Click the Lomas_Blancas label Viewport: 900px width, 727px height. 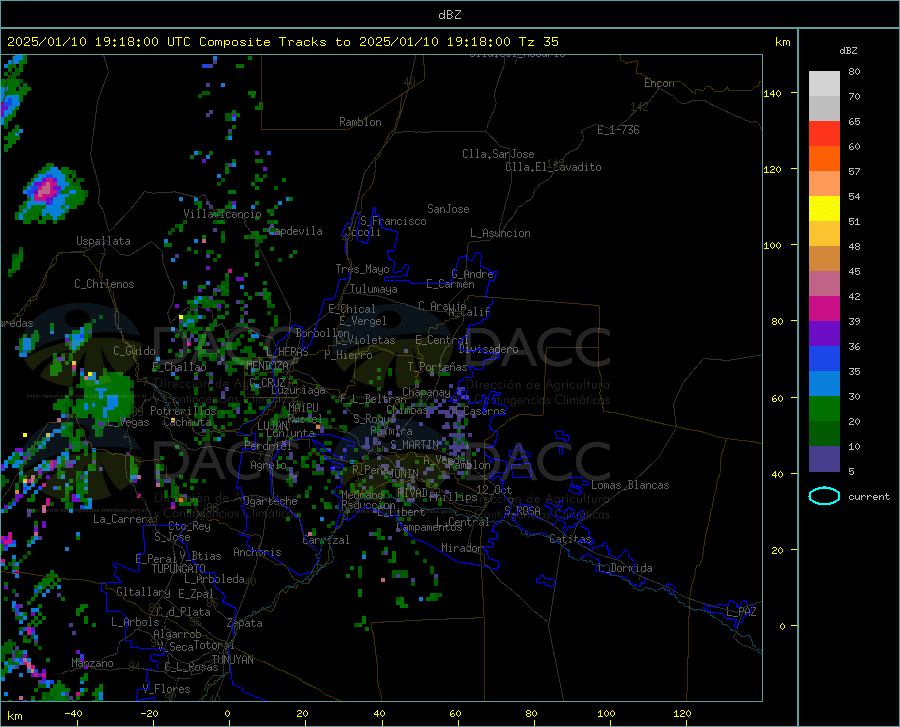click(630, 485)
